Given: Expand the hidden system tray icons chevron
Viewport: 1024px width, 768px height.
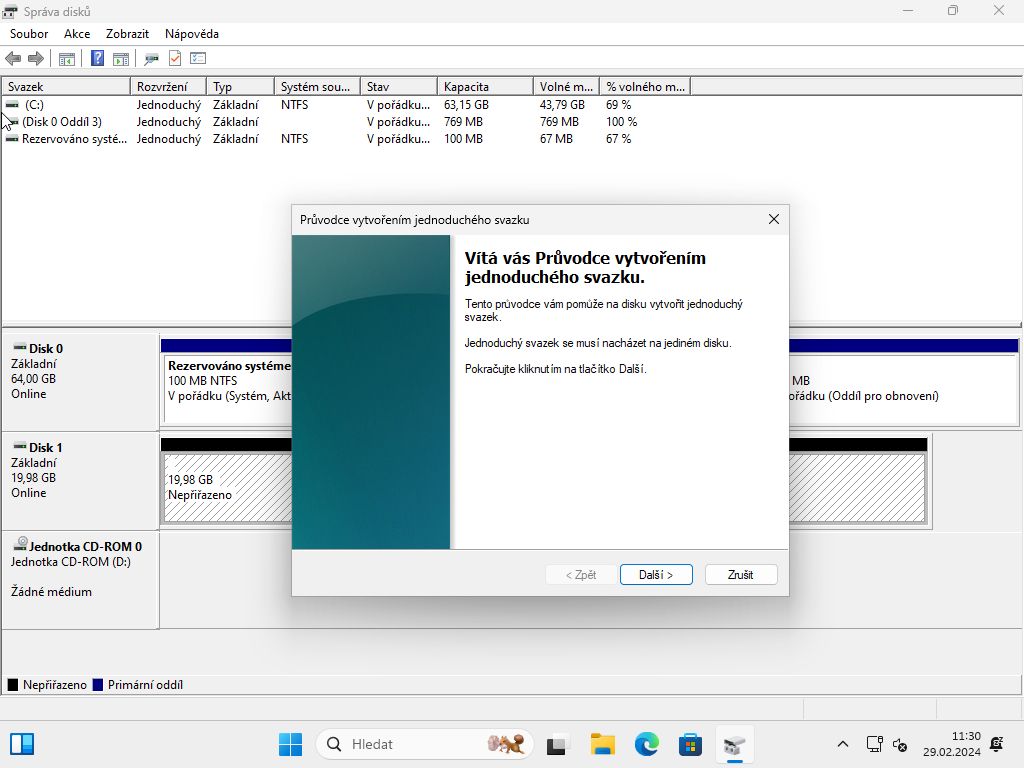Looking at the screenshot, I should pyautogui.click(x=843, y=744).
